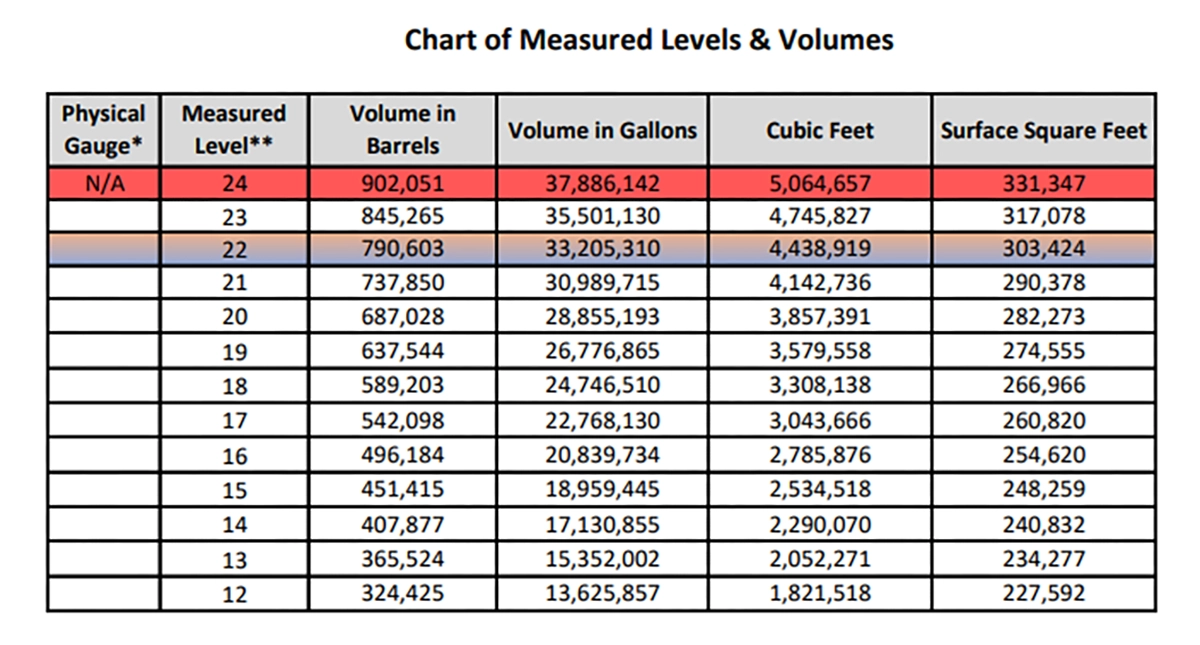Click cubic feet value '1,821,518'

(x=820, y=593)
